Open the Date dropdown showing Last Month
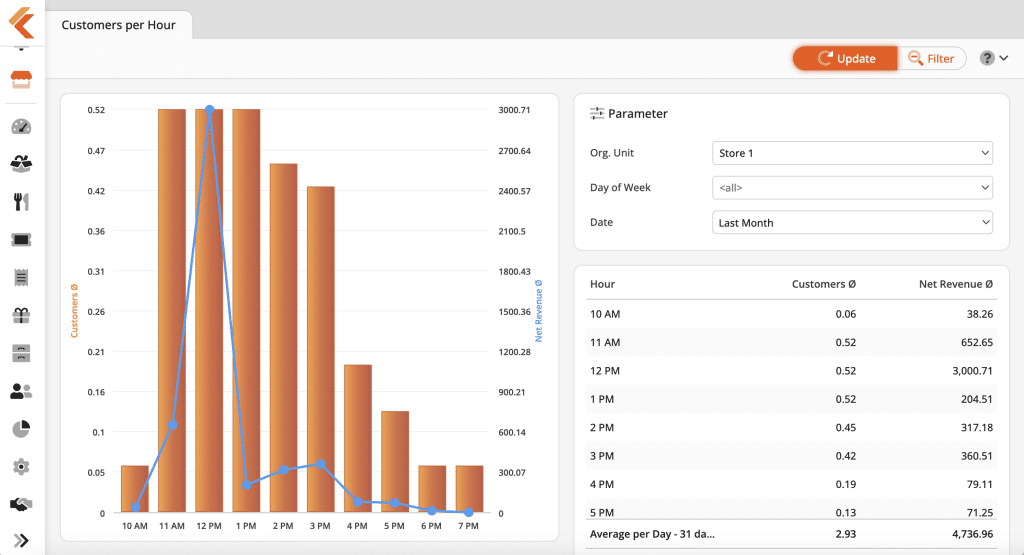 point(852,223)
